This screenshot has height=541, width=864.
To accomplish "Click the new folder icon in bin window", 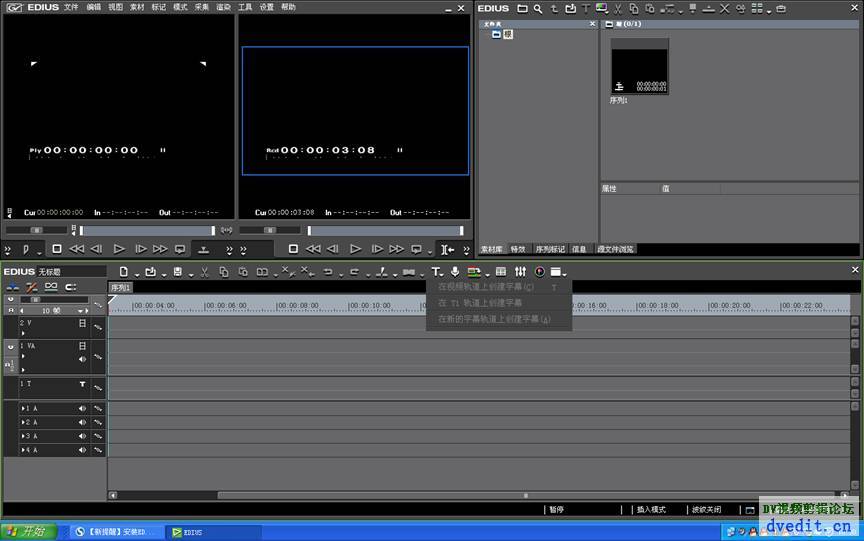I will [522, 8].
